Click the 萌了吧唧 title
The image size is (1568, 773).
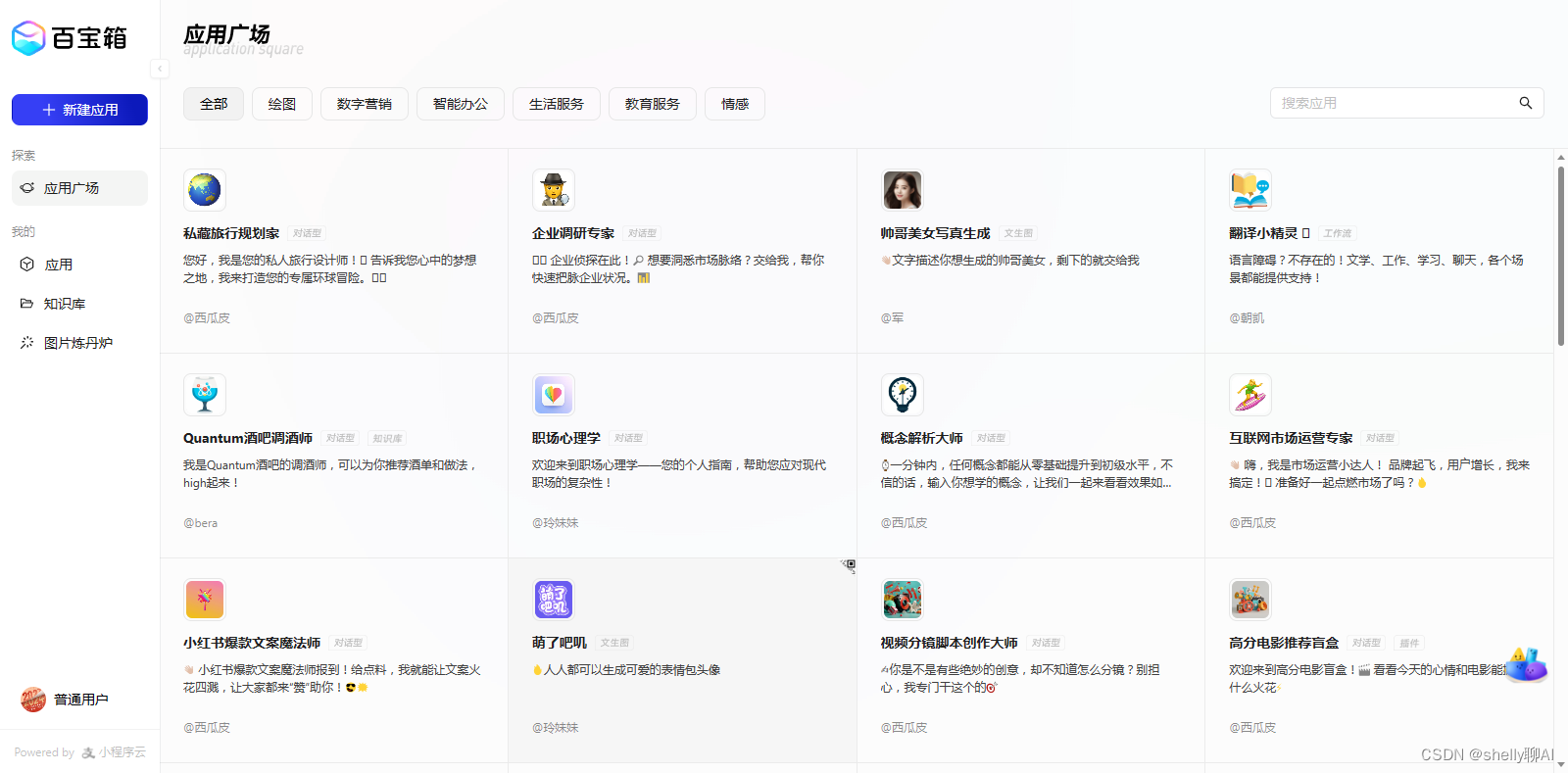560,643
